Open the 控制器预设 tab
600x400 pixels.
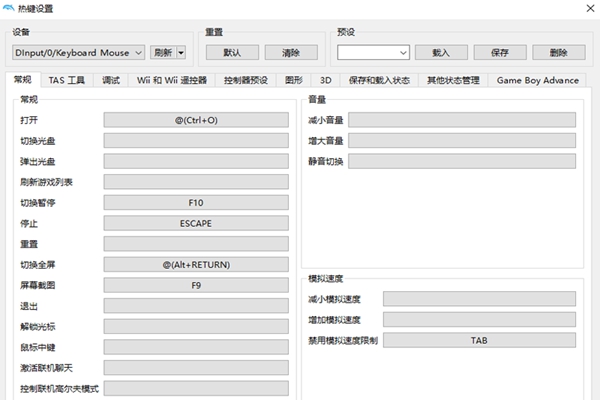[246, 80]
